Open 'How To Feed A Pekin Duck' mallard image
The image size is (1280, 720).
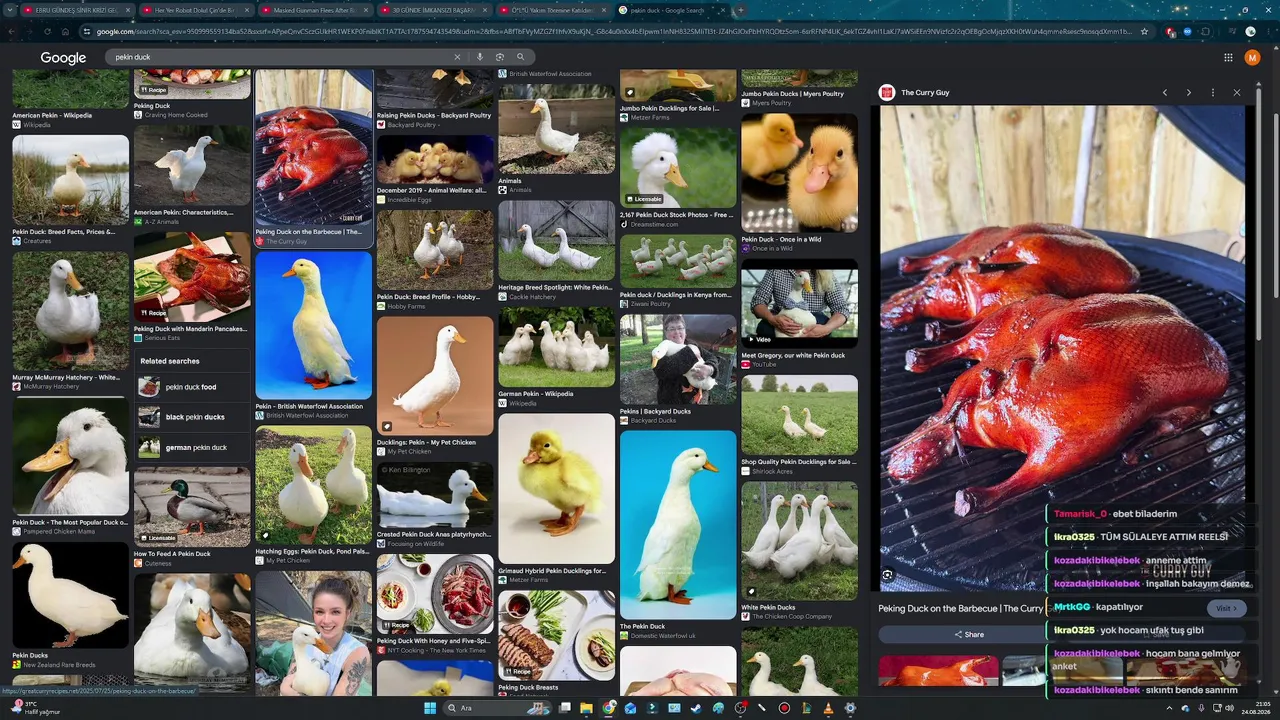click(x=192, y=507)
